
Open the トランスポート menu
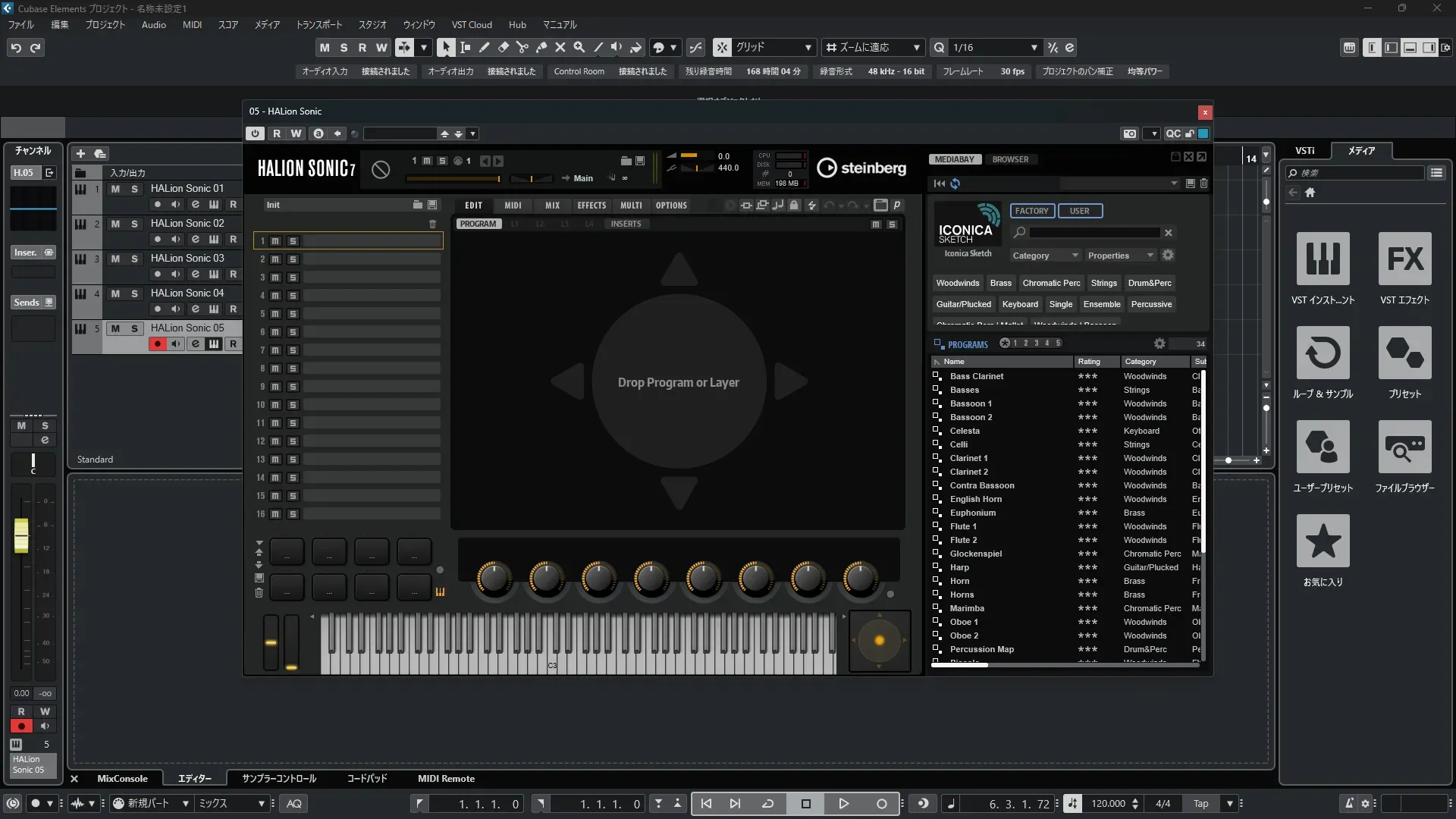(x=318, y=25)
